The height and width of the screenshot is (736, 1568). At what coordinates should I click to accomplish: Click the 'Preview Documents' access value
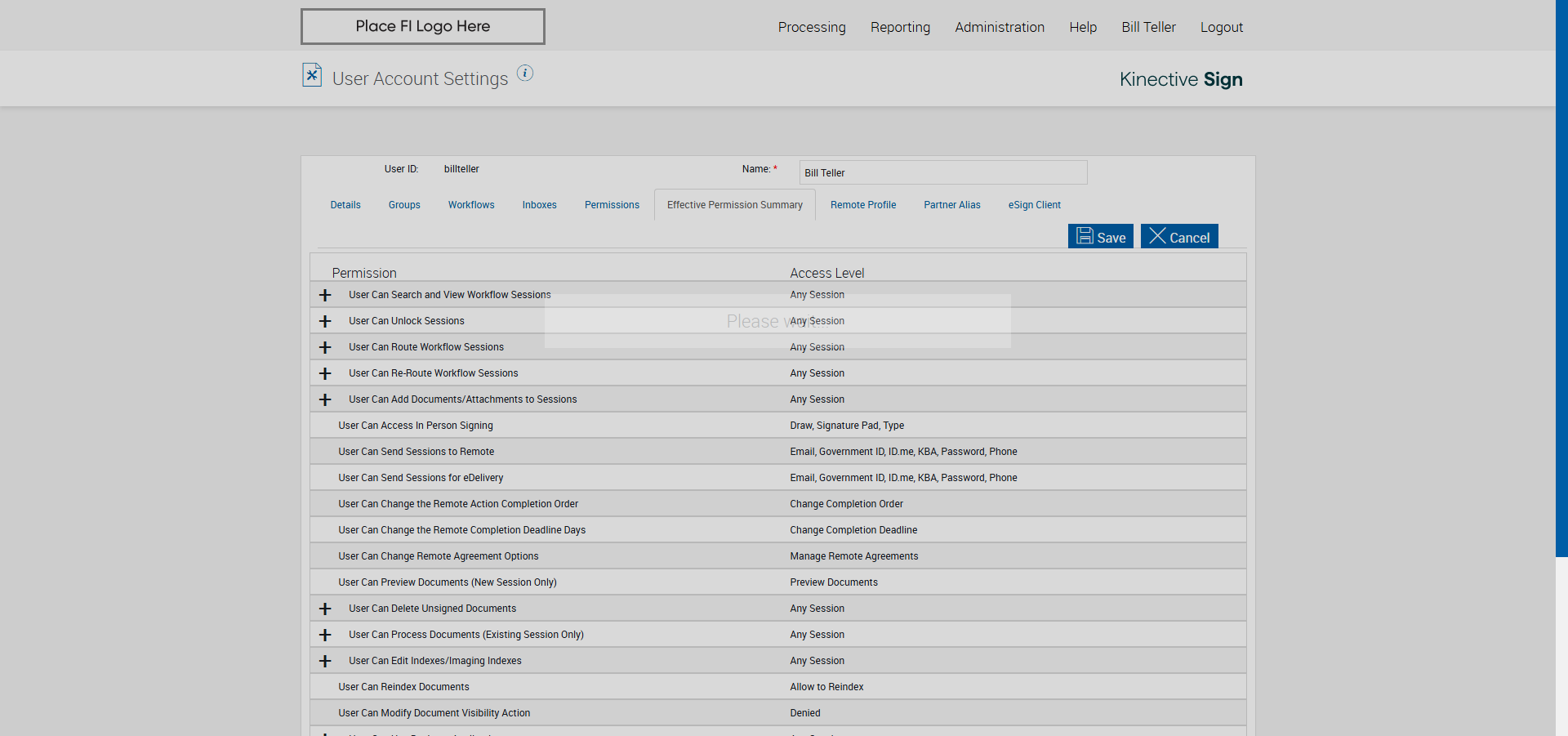[834, 582]
